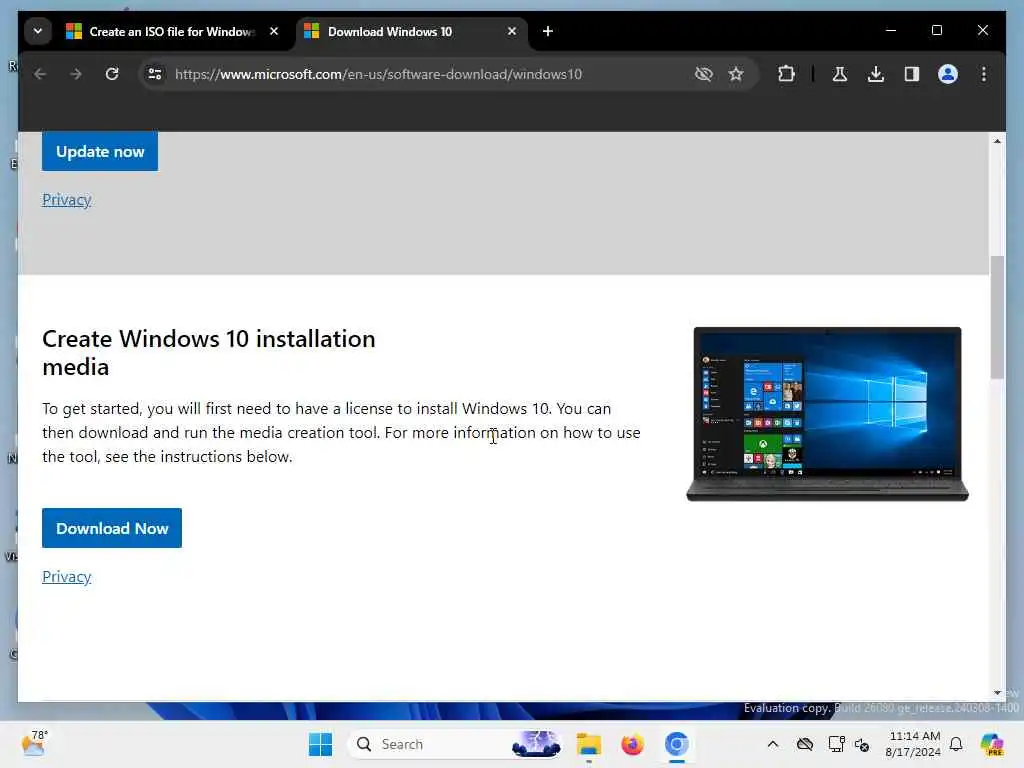Image resolution: width=1024 pixels, height=768 pixels.
Task: Click the Windows 10 laptop image
Action: pyautogui.click(x=827, y=414)
